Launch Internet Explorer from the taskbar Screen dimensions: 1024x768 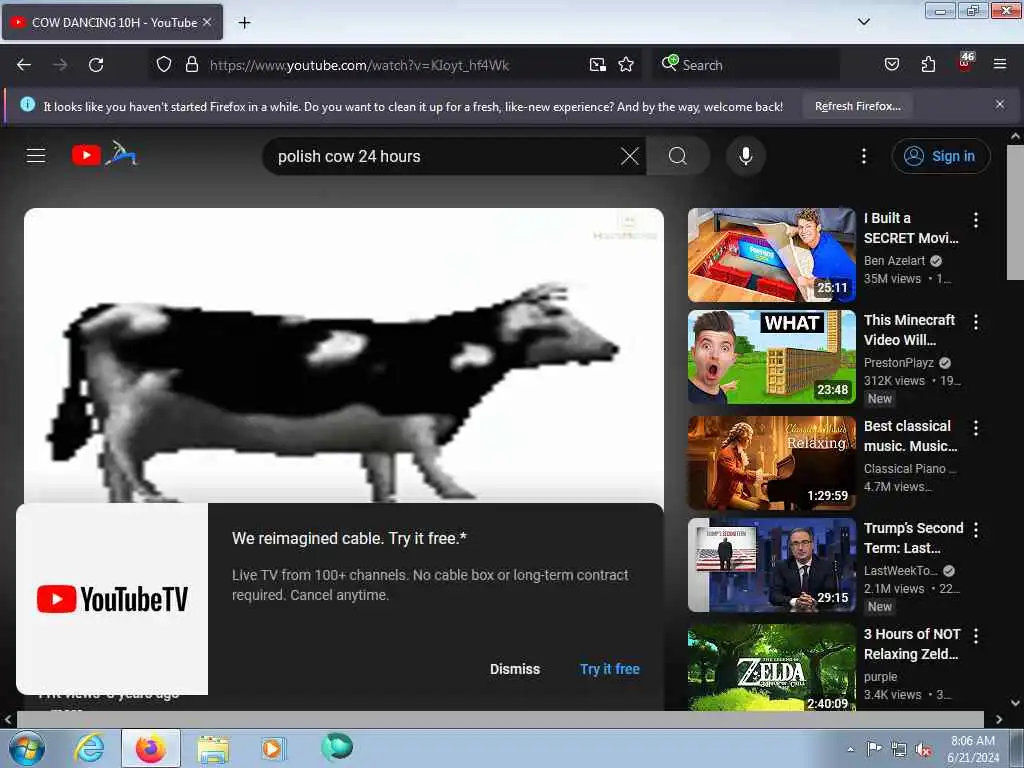(89, 748)
